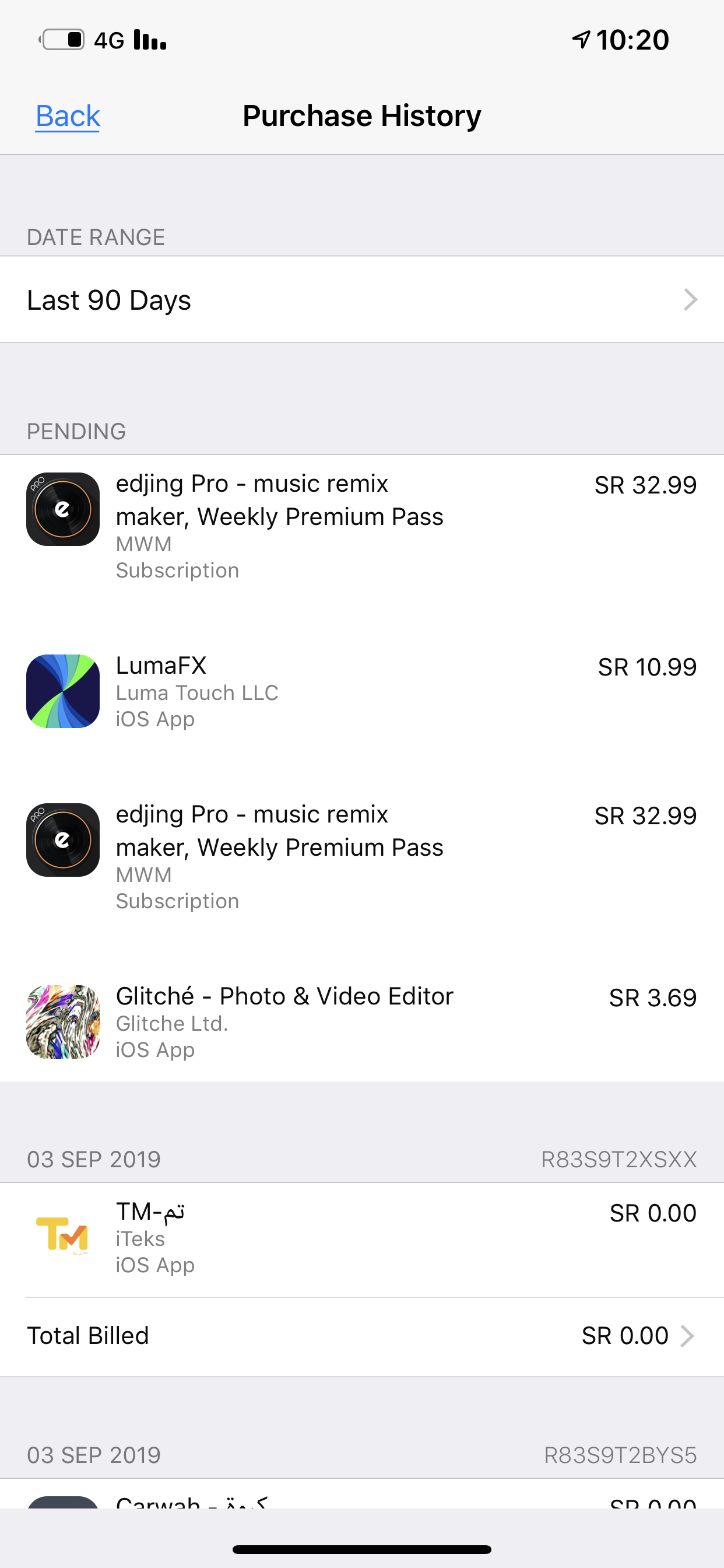724x1568 pixels.
Task: Select the Total Billed row
Action: pos(362,1336)
